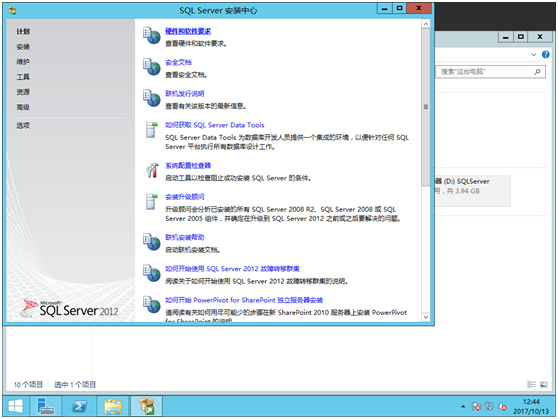This screenshot has width=558, height=419.
Task: Click the 选中 1 个项目 status text
Action: click(x=75, y=384)
